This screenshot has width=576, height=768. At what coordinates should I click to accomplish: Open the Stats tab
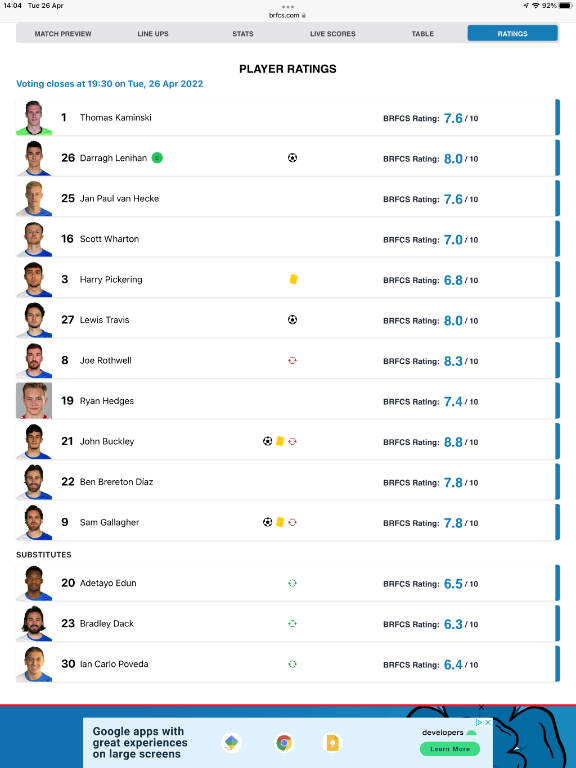[243, 34]
